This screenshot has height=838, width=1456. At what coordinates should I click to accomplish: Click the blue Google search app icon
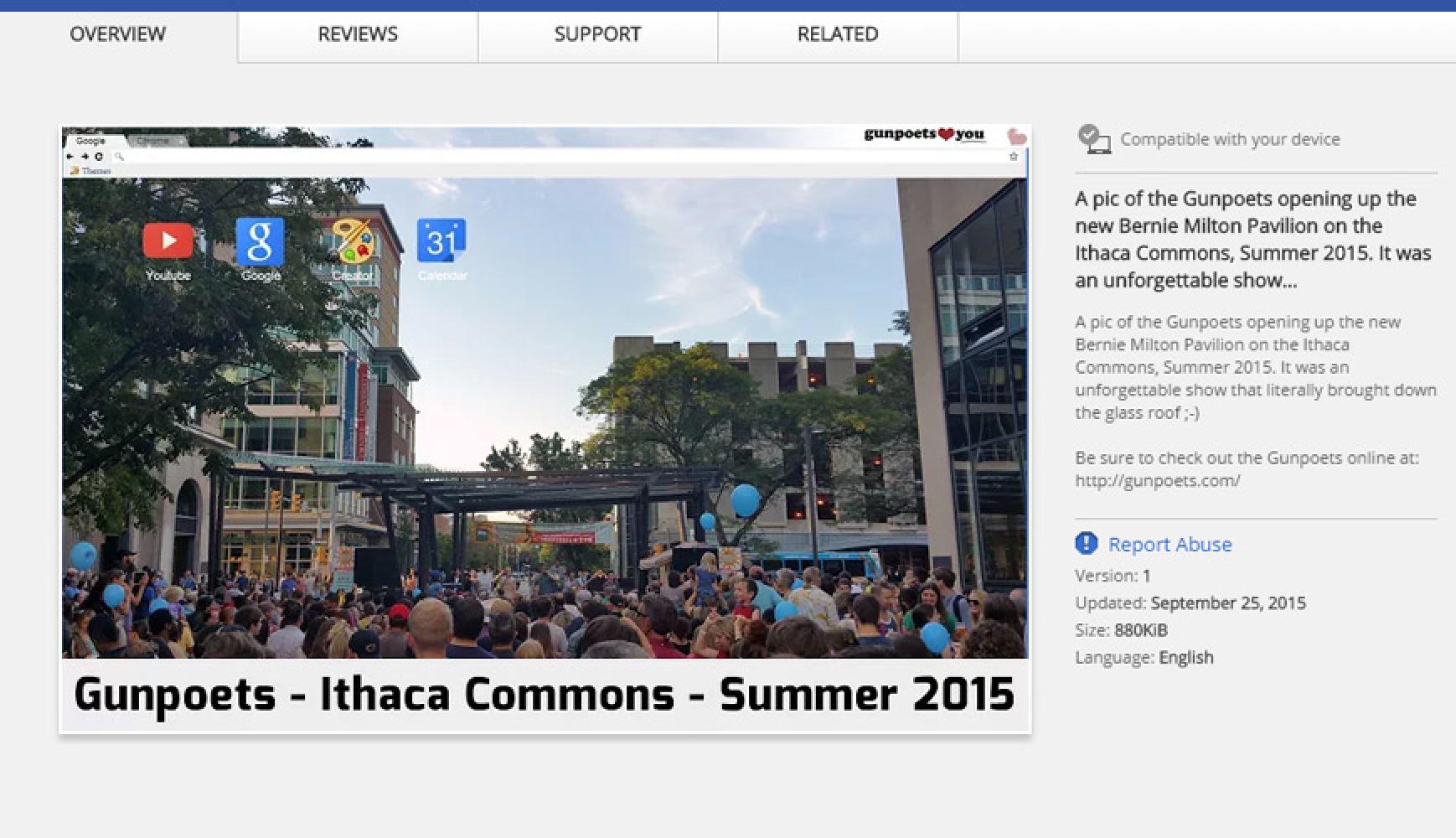click(260, 241)
